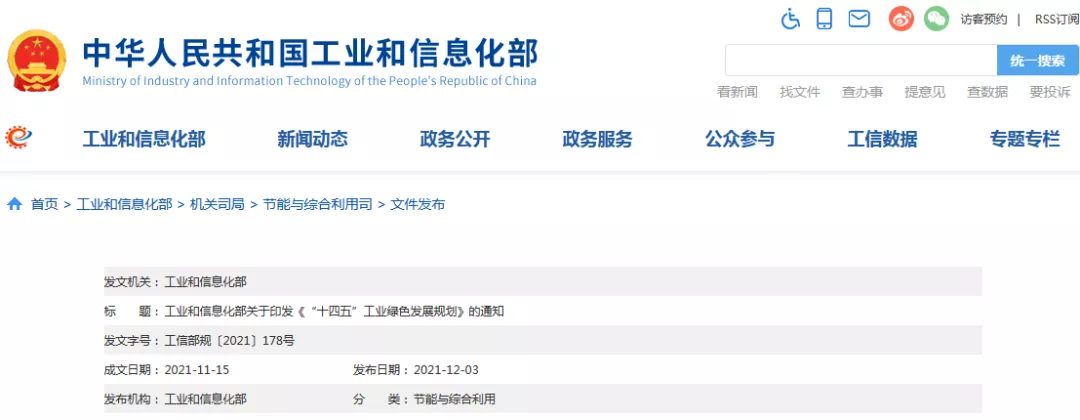Open the mobile phone version icon
Image resolution: width=1080 pixels, height=420 pixels.
click(x=824, y=19)
